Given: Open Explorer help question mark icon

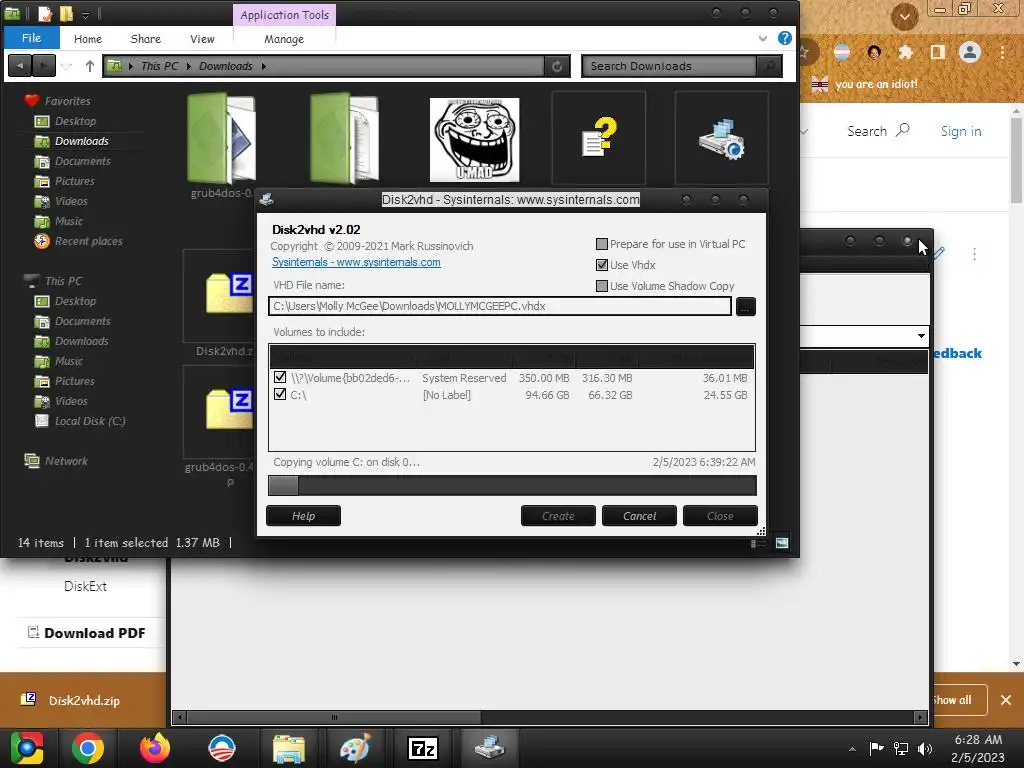Looking at the screenshot, I should (785, 38).
